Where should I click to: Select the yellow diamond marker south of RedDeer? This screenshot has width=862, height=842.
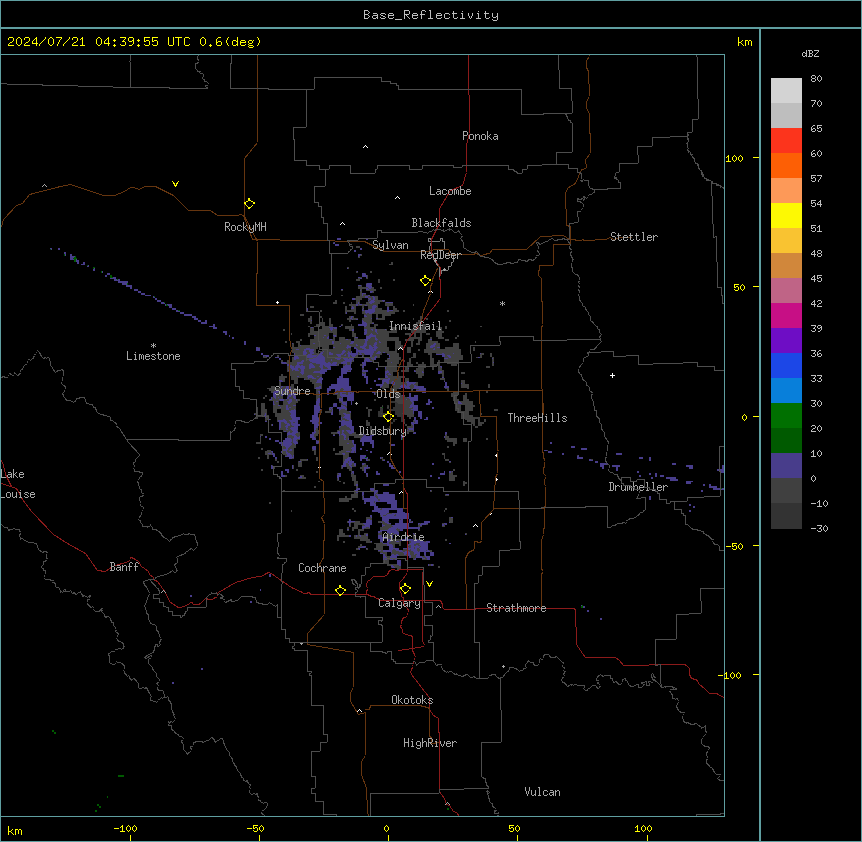pos(425,281)
